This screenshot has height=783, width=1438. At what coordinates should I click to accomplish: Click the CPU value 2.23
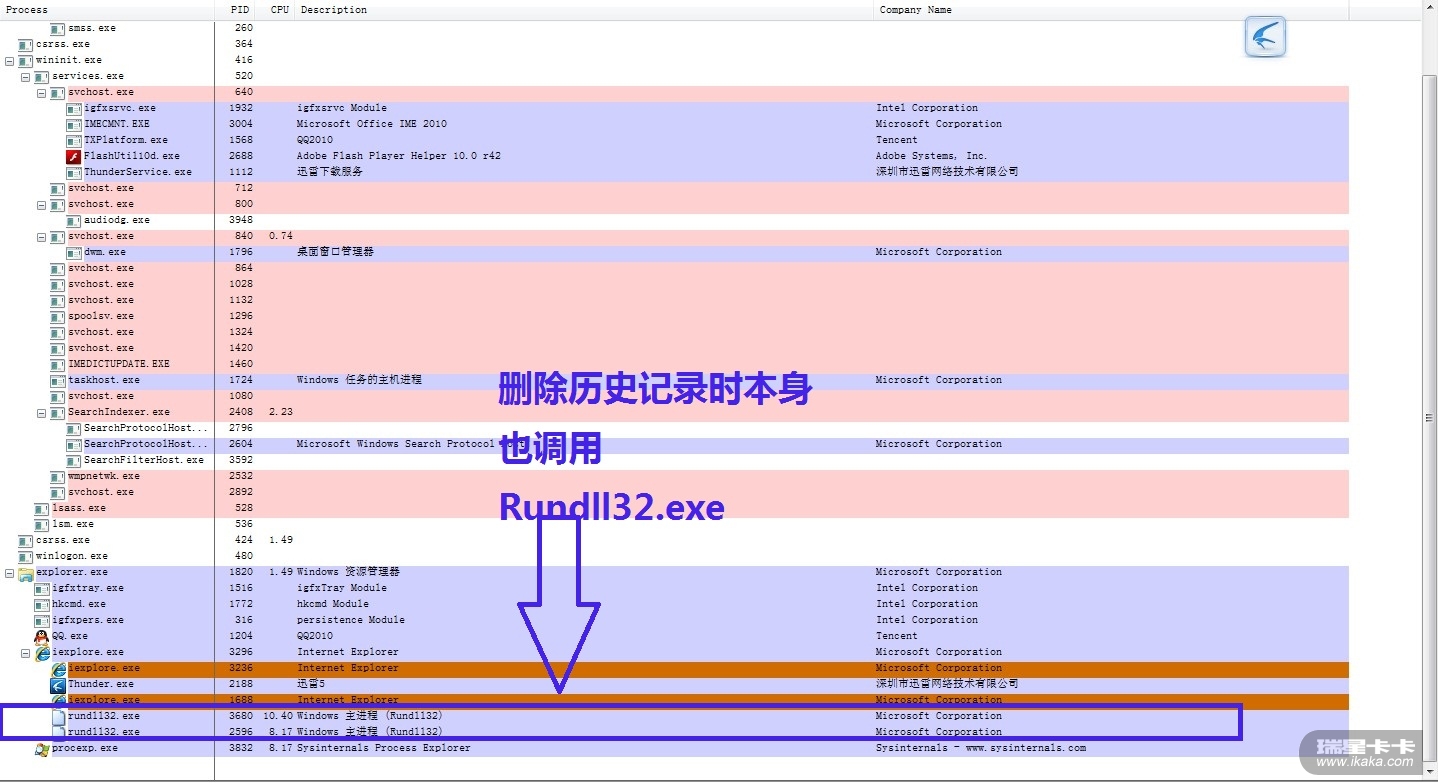(281, 412)
